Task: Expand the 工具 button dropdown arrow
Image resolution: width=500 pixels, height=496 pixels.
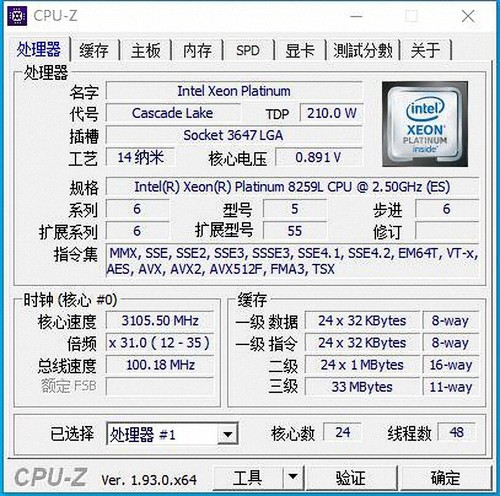Action: click(x=293, y=477)
